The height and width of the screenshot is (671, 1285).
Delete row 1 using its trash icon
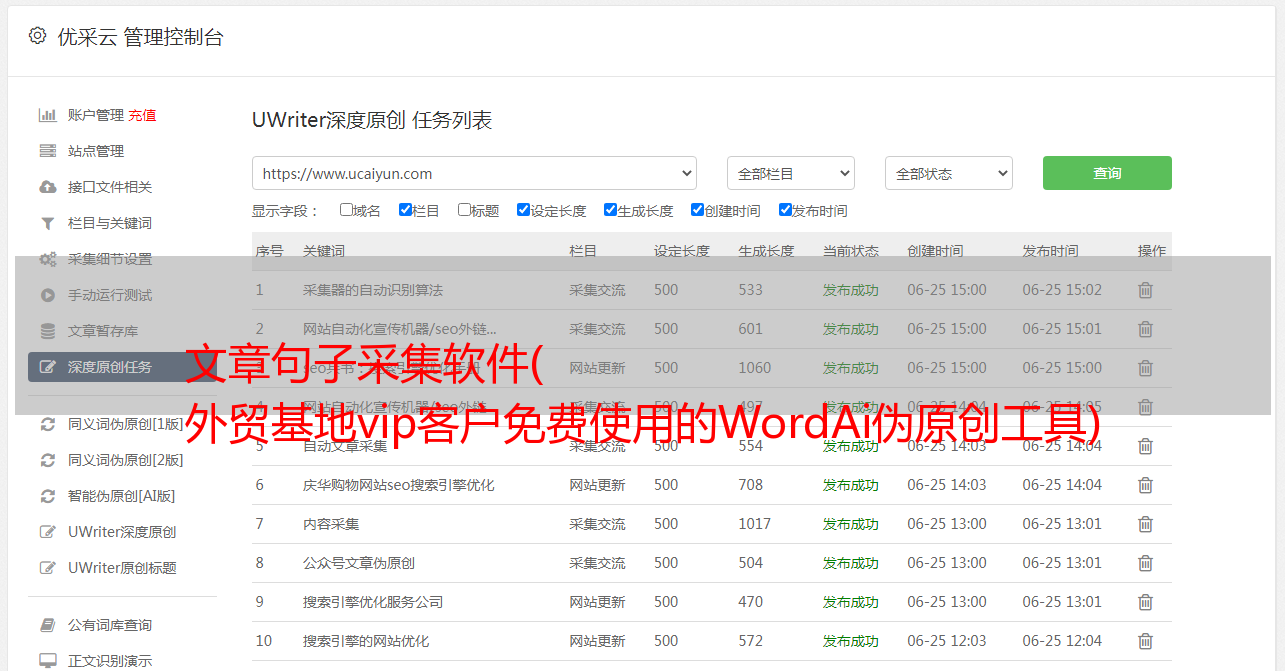tap(1145, 290)
